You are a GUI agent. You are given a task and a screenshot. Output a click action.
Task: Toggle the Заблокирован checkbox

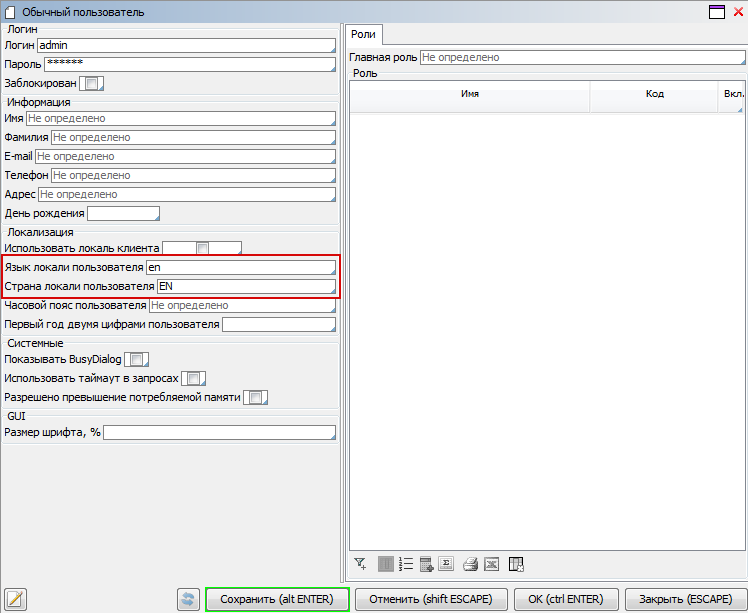tap(91, 84)
